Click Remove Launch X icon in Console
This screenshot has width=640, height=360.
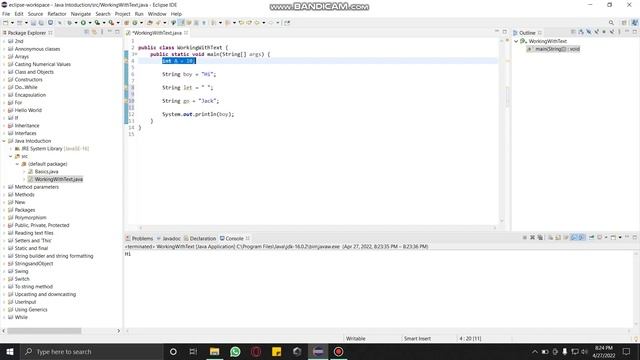click(x=532, y=238)
